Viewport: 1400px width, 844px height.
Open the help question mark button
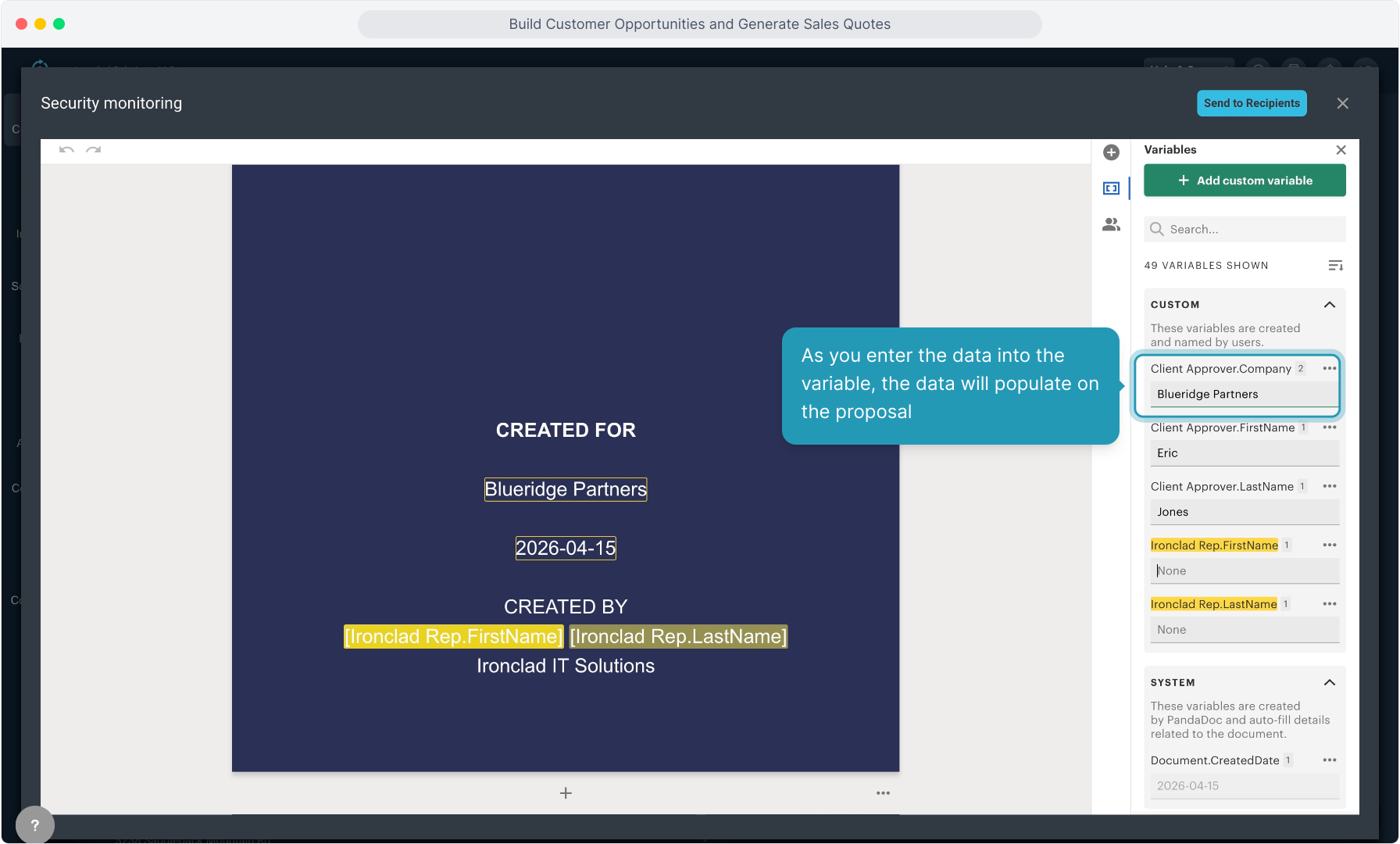click(x=34, y=825)
